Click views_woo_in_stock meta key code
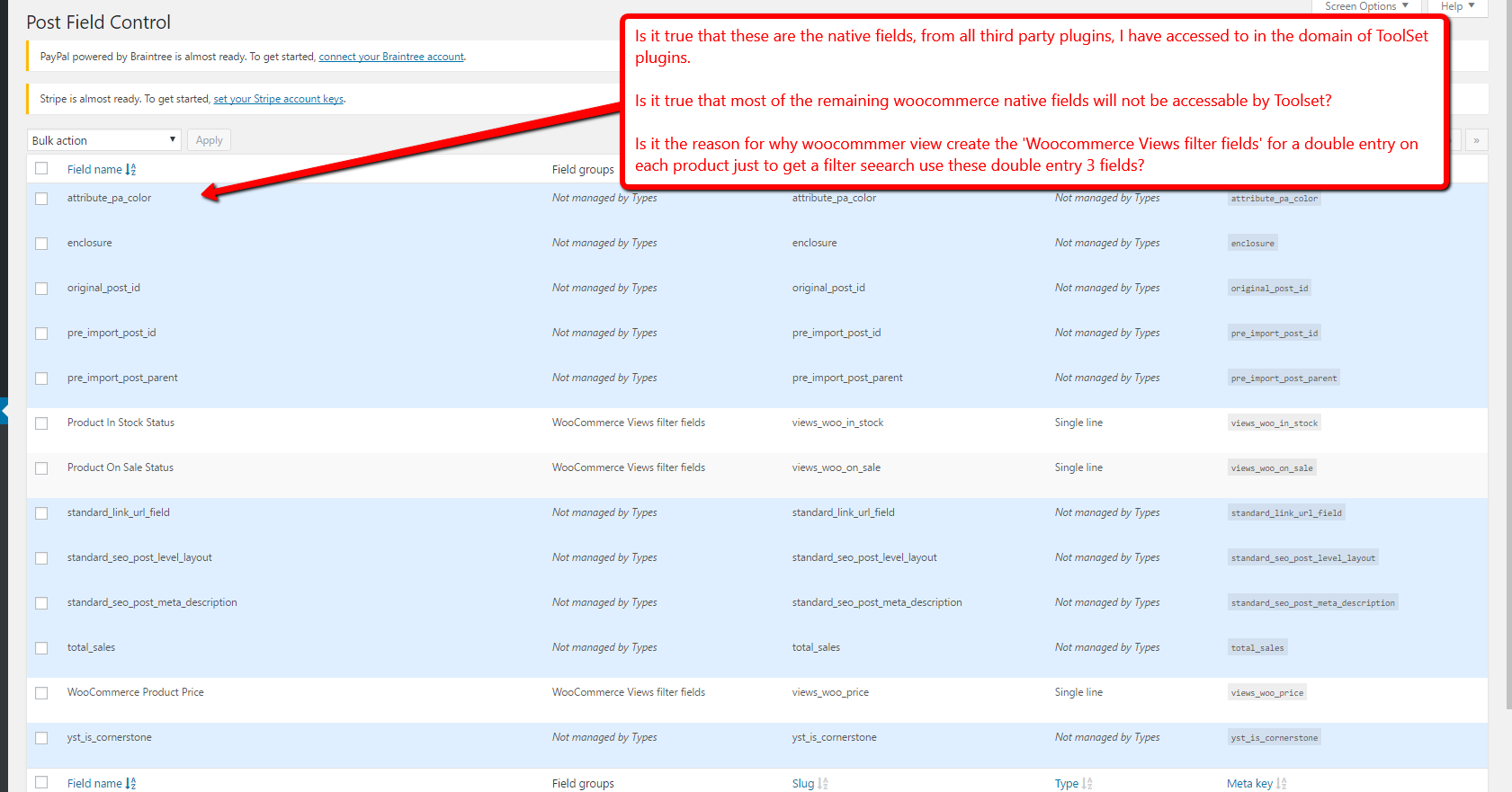1512x792 pixels. 1274,423
